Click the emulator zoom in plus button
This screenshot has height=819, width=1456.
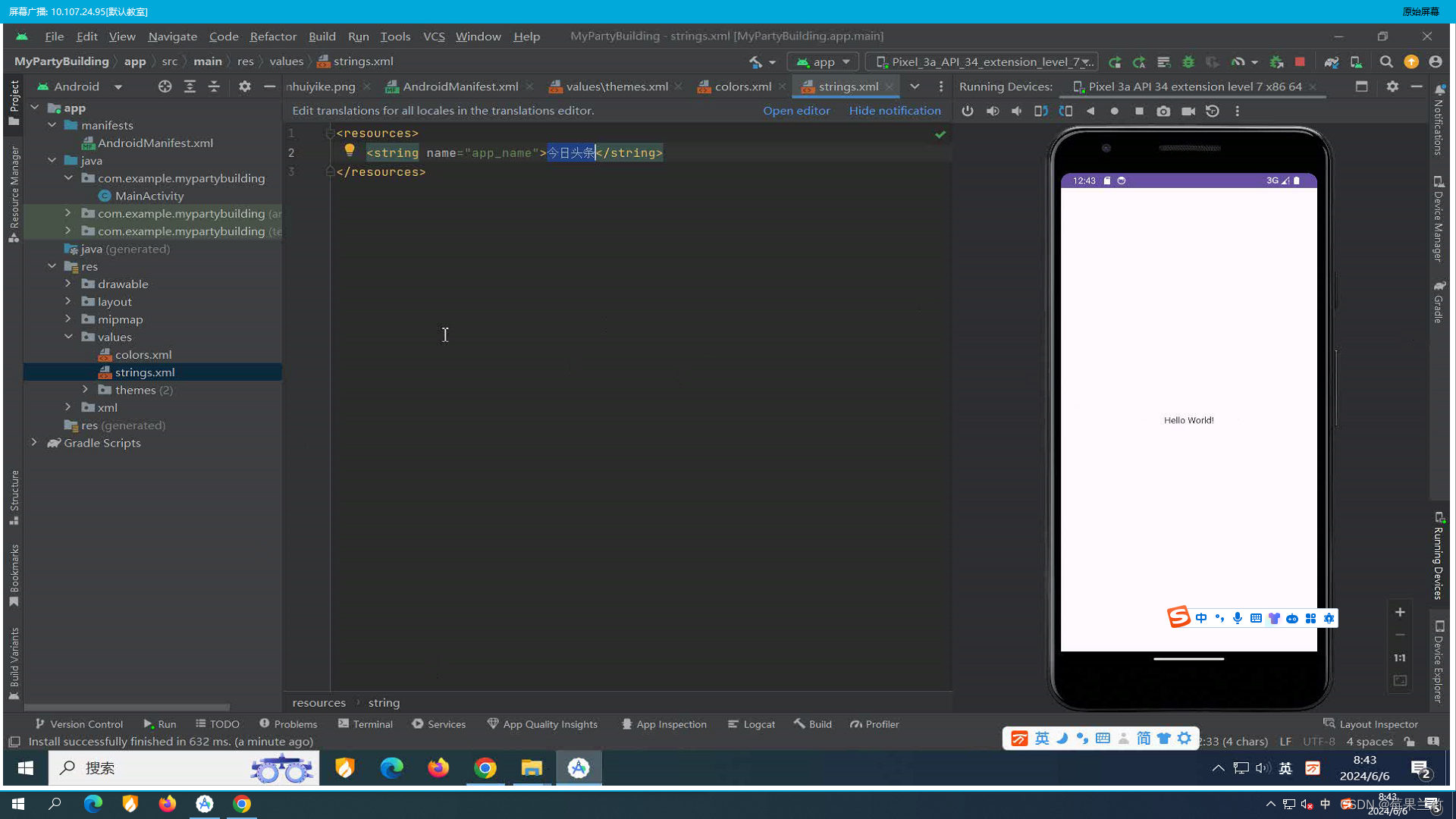pyautogui.click(x=1400, y=612)
